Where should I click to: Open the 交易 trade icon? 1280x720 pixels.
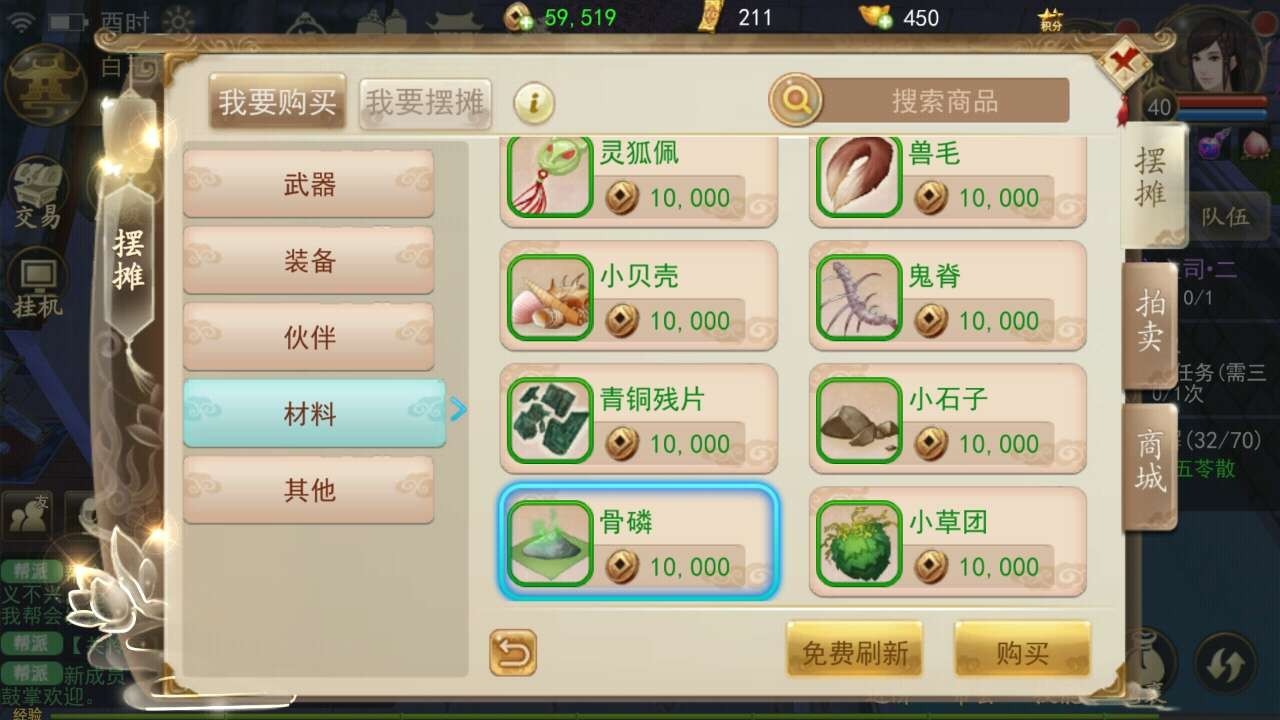pos(38,195)
